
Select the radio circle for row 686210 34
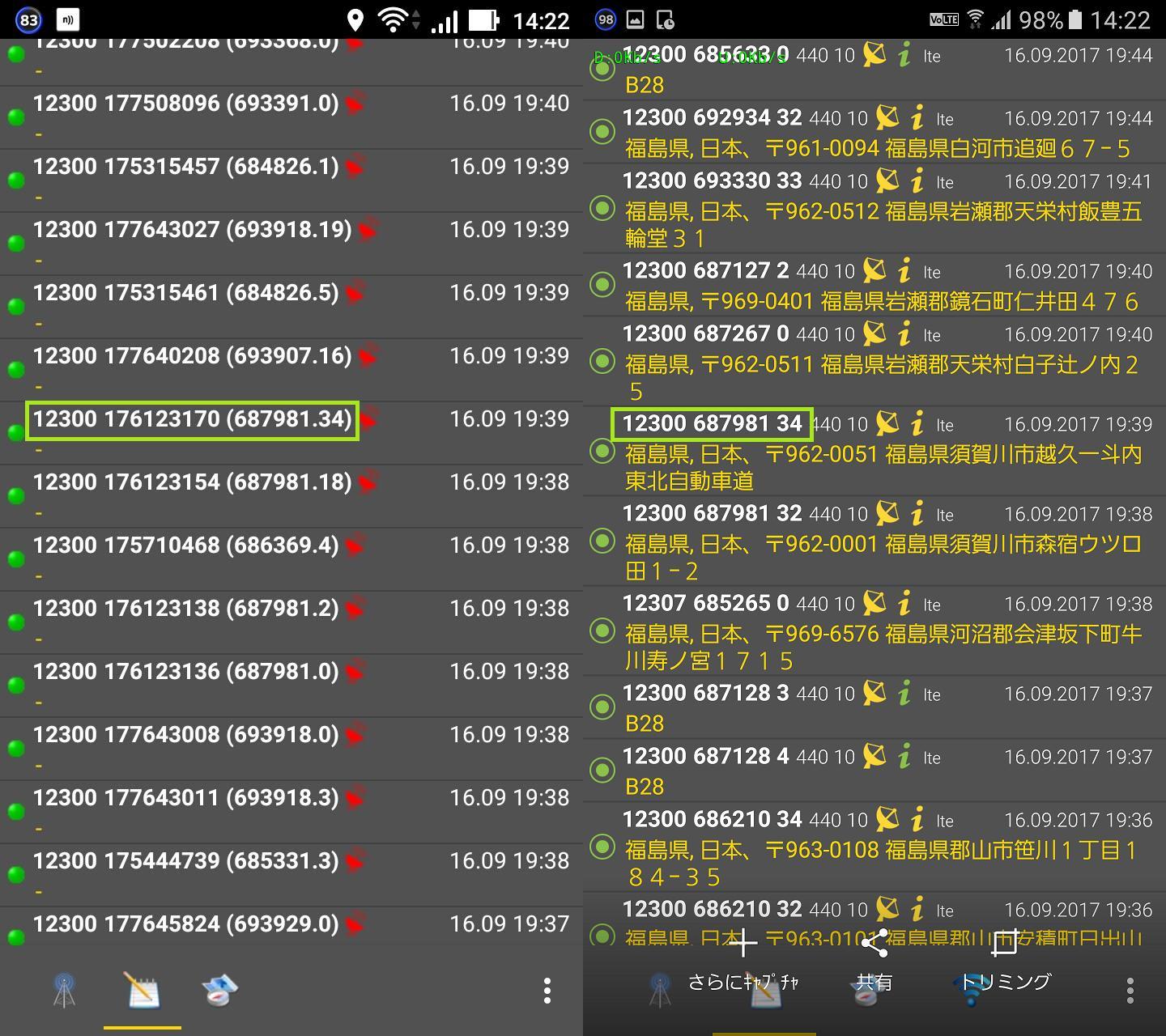pyautogui.click(x=602, y=847)
